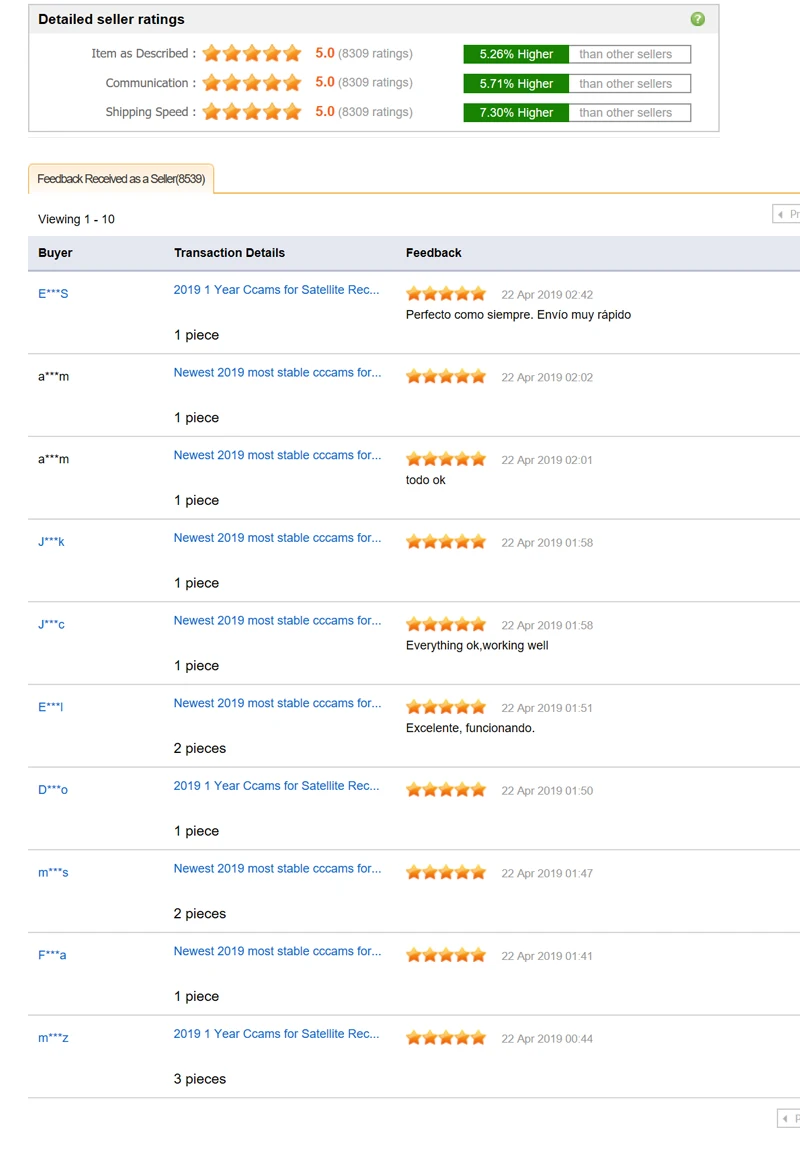The height and width of the screenshot is (1149, 800).
Task: Open buyer D***o profile link
Action: [53, 790]
